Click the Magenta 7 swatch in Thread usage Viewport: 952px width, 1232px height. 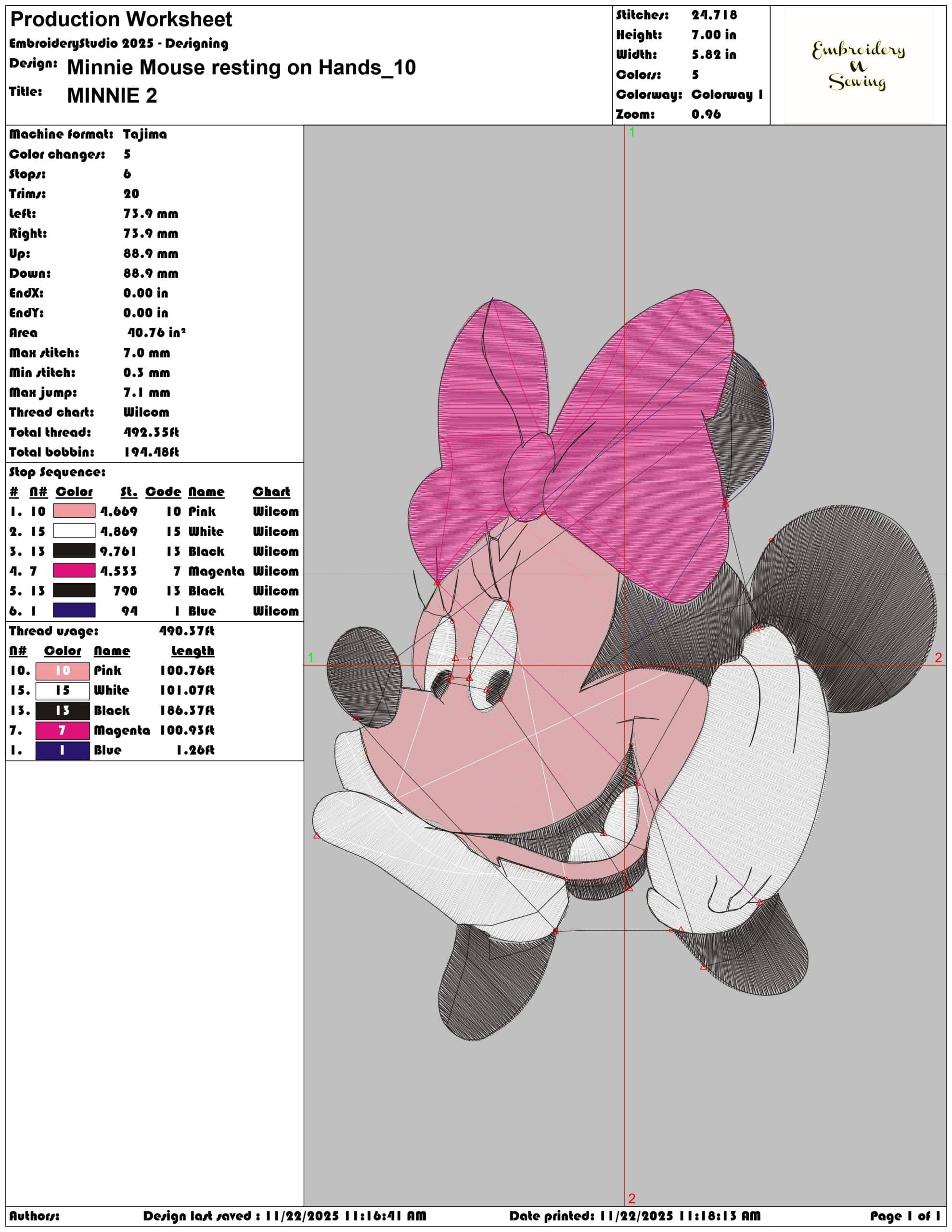(63, 731)
